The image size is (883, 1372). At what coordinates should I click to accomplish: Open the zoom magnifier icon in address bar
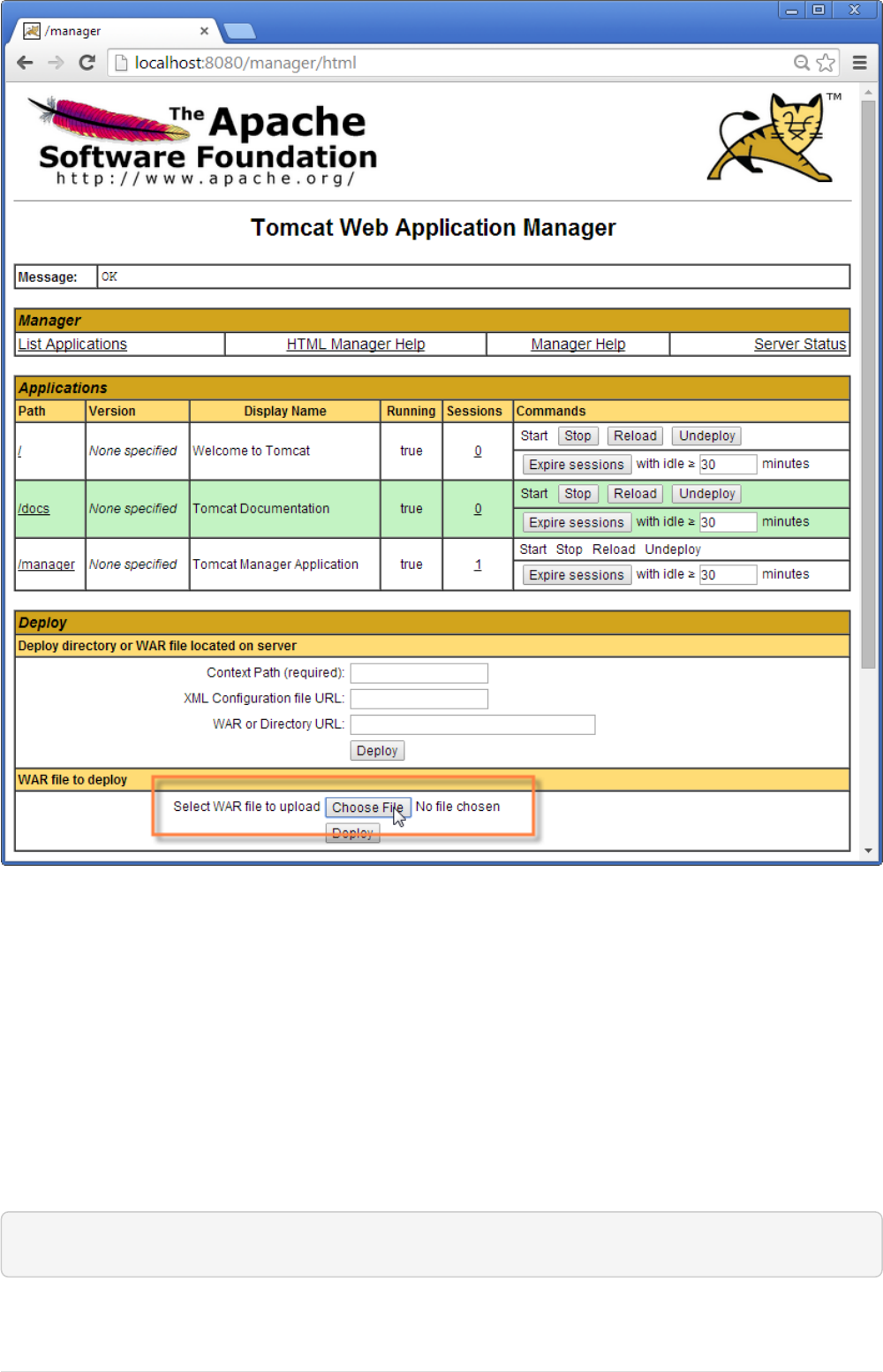click(x=802, y=63)
